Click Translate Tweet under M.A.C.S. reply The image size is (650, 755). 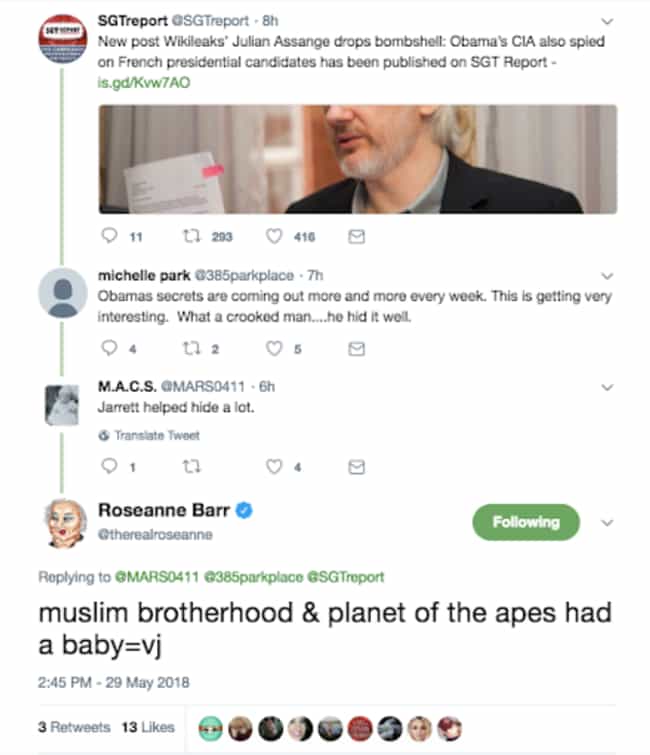pyautogui.click(x=149, y=435)
